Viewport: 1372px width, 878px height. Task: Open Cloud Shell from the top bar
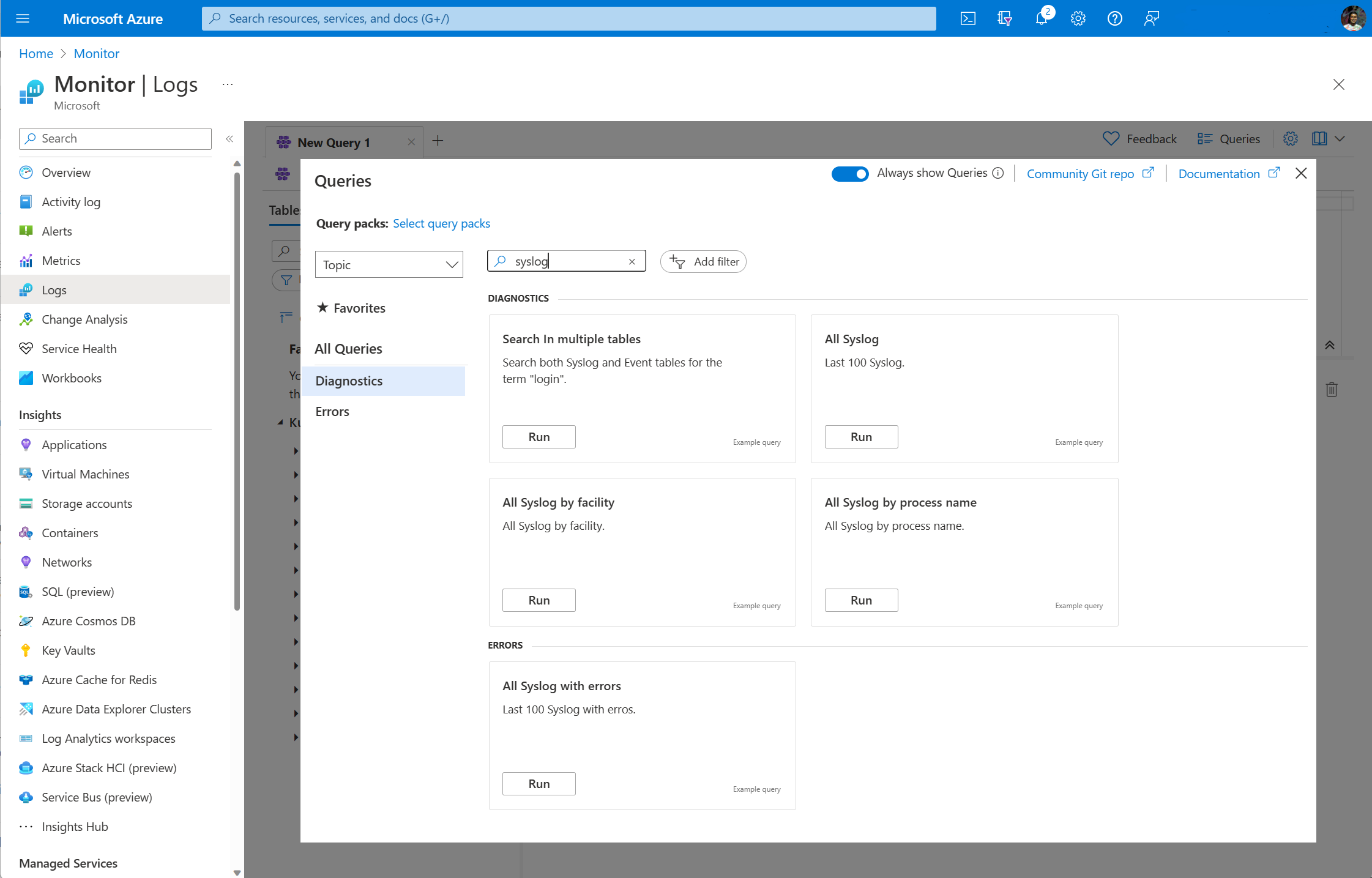click(968, 18)
